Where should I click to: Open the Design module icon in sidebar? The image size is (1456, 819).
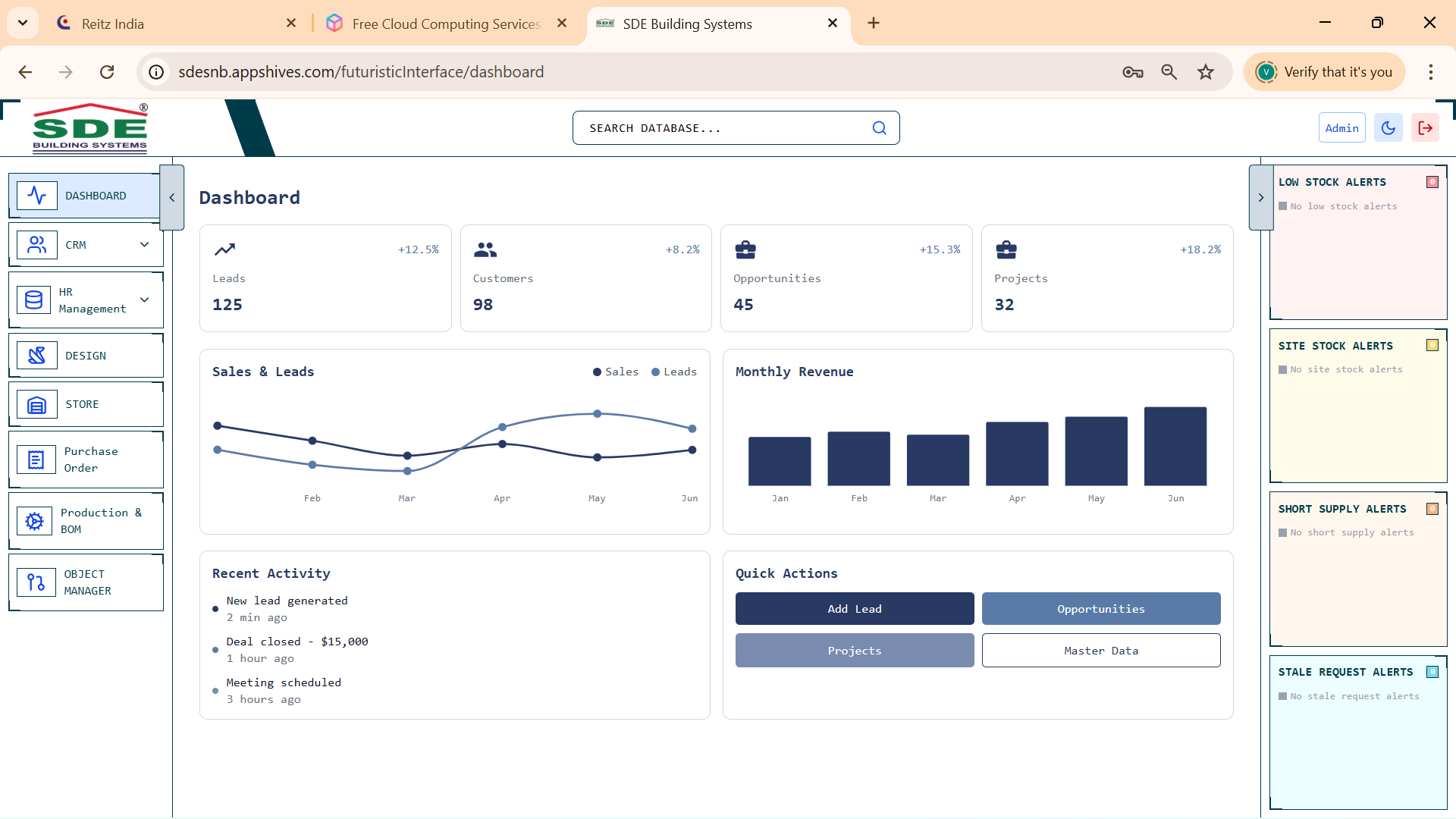pos(36,356)
